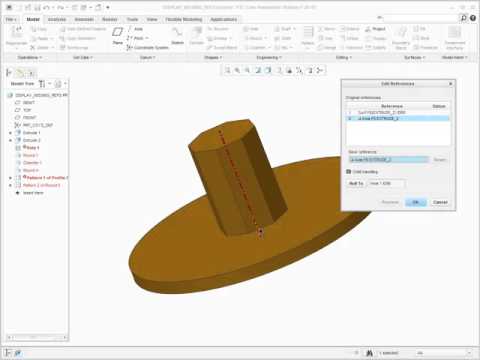Expand the Extrude 2 tree node
Viewport: 480px width, 360px height.
pos(10,140)
